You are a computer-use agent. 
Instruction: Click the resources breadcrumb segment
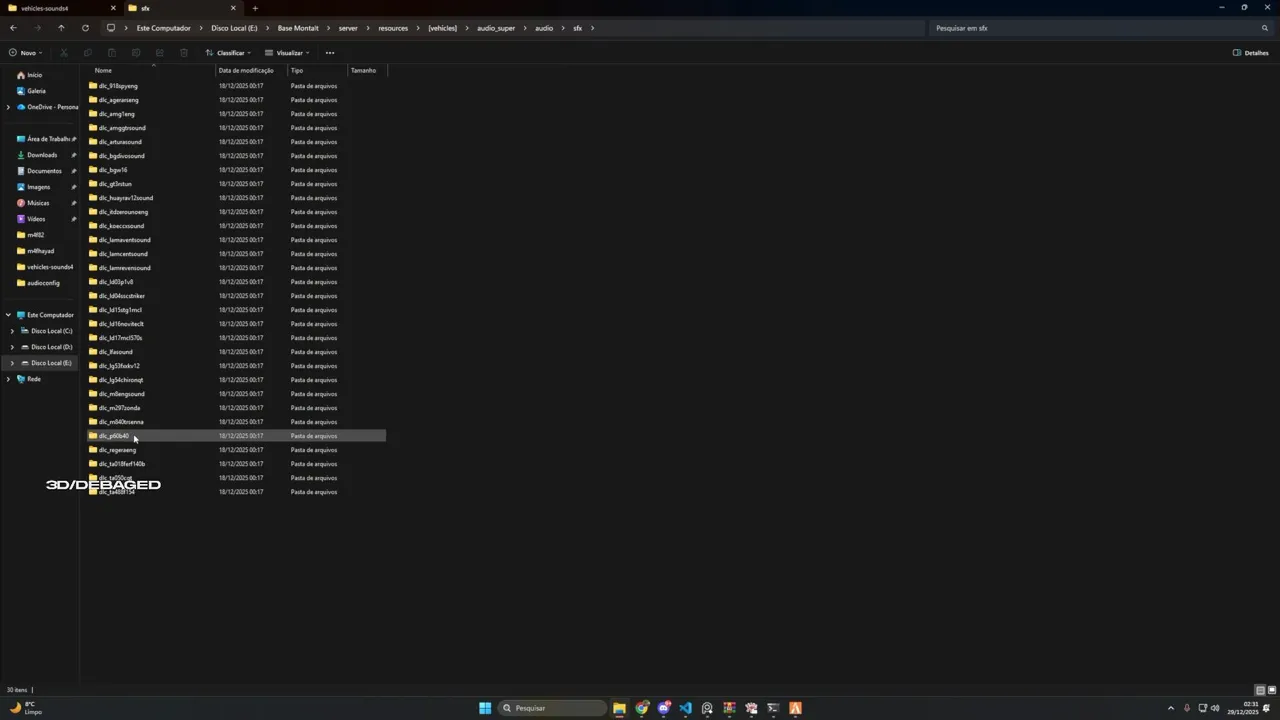coord(393,28)
